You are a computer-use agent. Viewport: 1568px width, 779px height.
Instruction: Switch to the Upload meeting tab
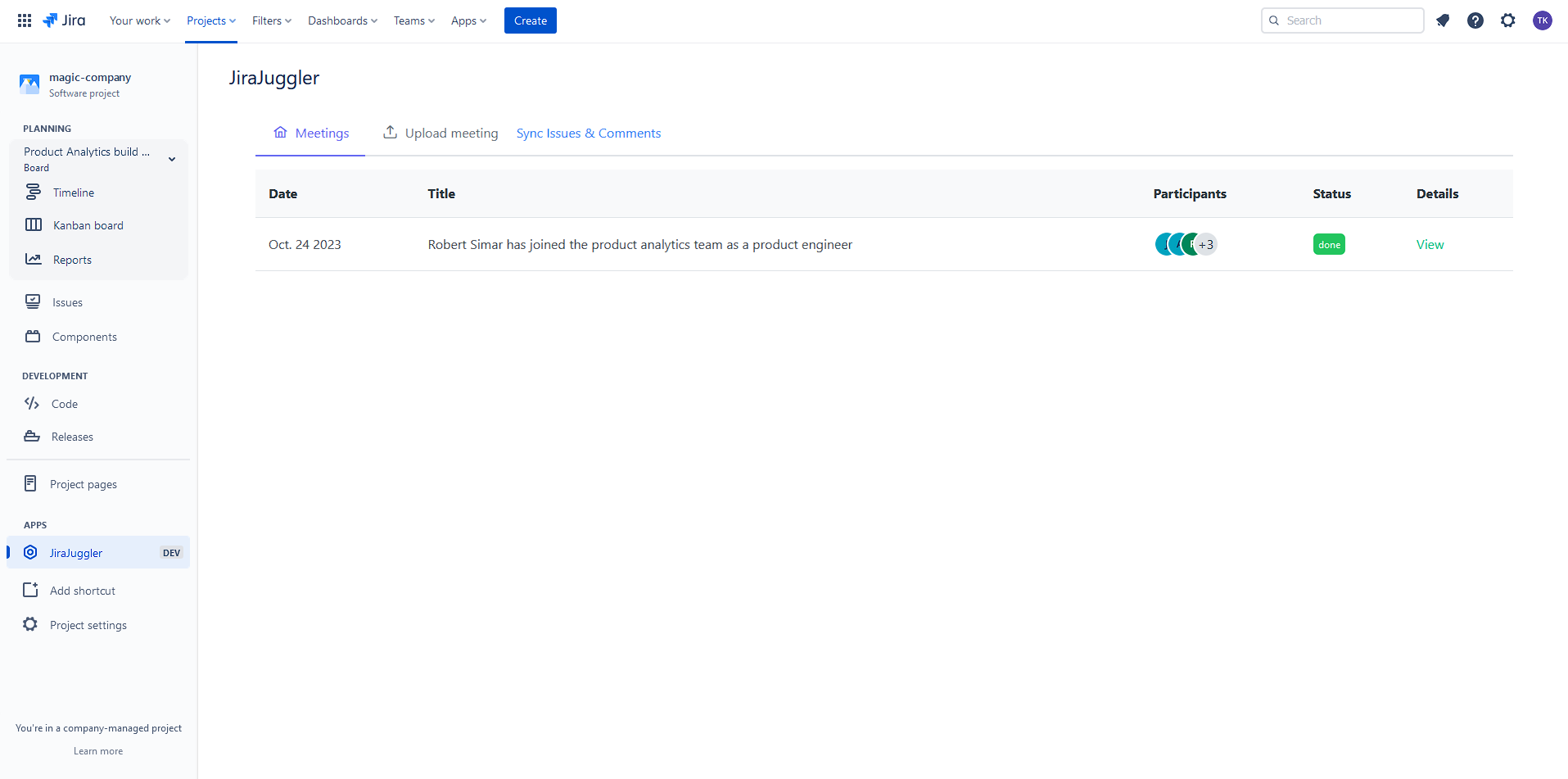pyautogui.click(x=441, y=133)
